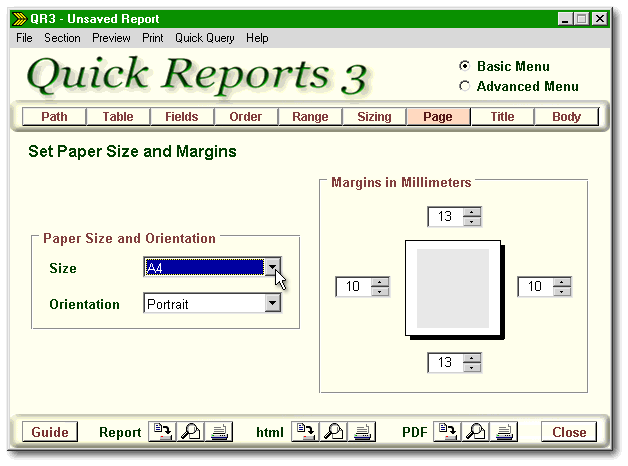
Task: Switch to the Path tab
Action: coord(54,116)
